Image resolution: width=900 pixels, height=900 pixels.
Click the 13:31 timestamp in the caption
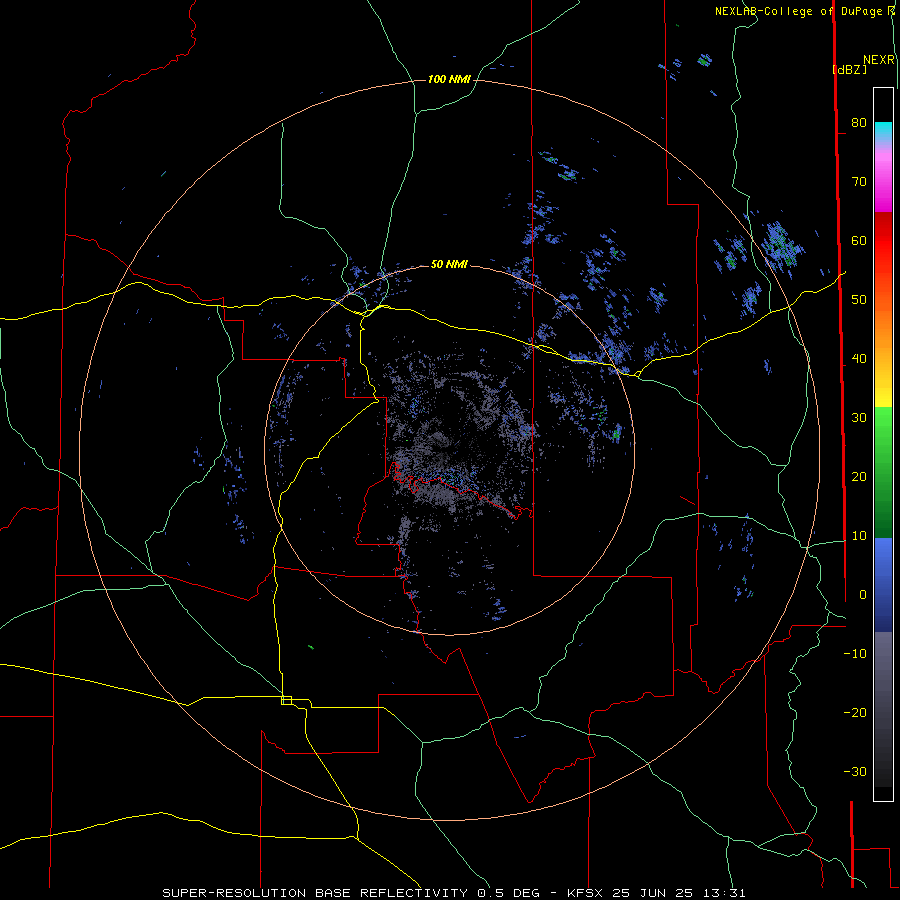726,893
